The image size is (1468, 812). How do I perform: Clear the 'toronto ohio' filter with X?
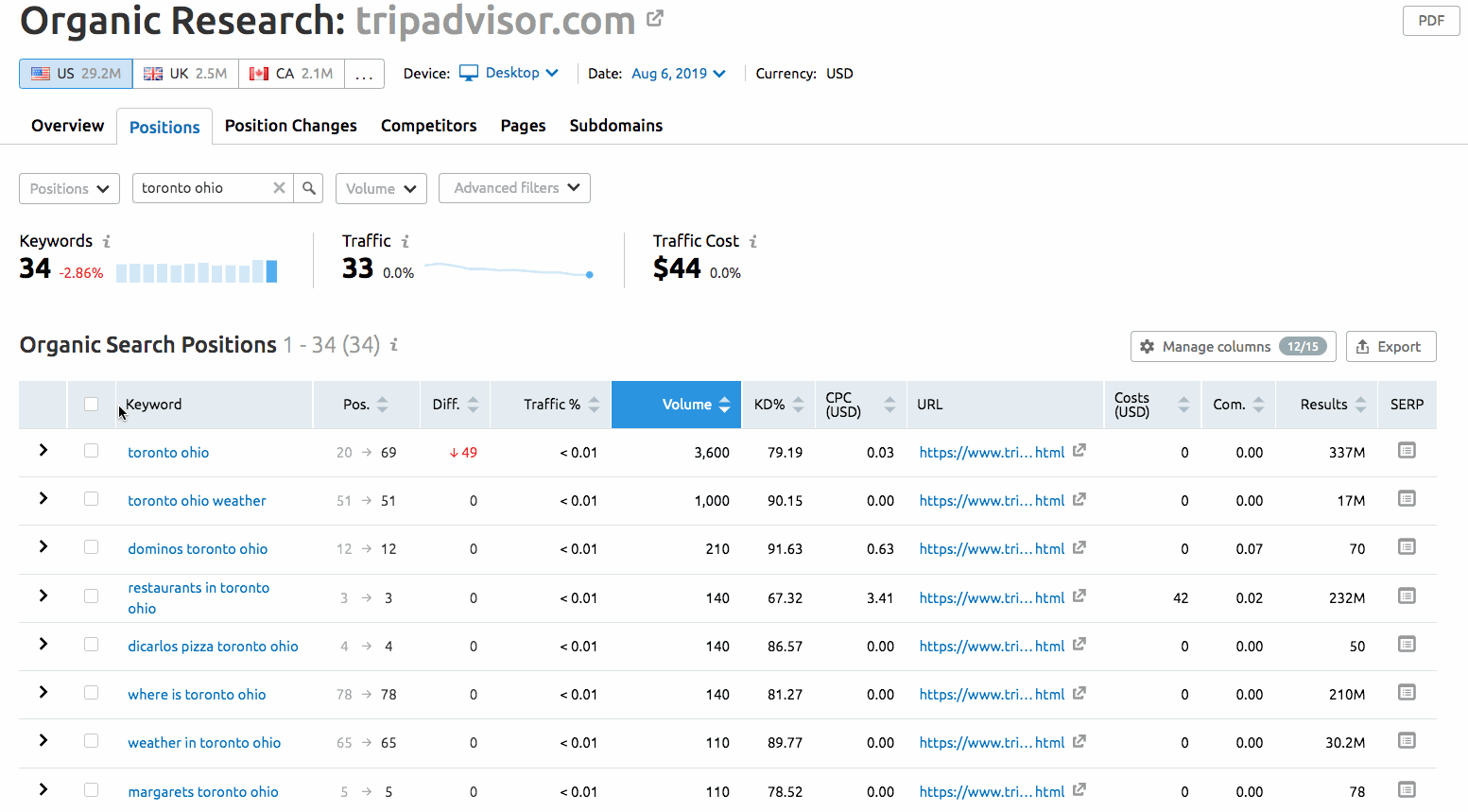tap(279, 188)
